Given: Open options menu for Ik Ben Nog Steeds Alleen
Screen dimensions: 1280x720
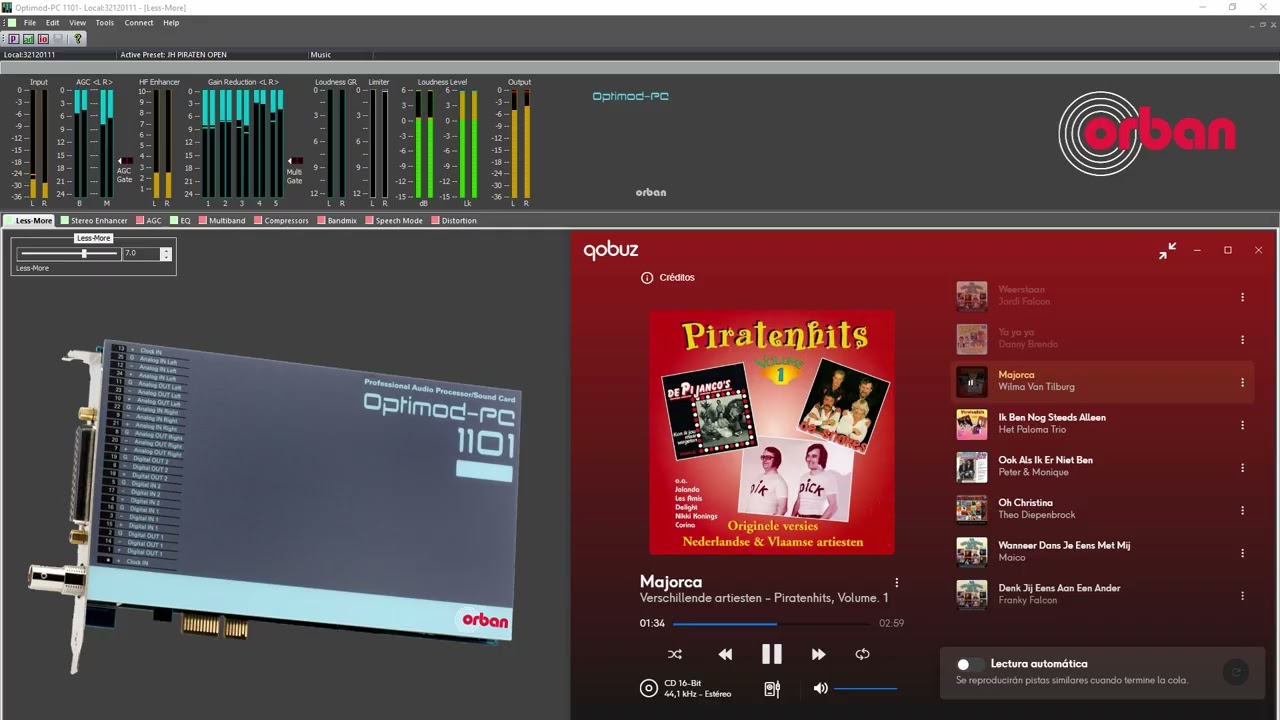Looking at the screenshot, I should click(1243, 425).
